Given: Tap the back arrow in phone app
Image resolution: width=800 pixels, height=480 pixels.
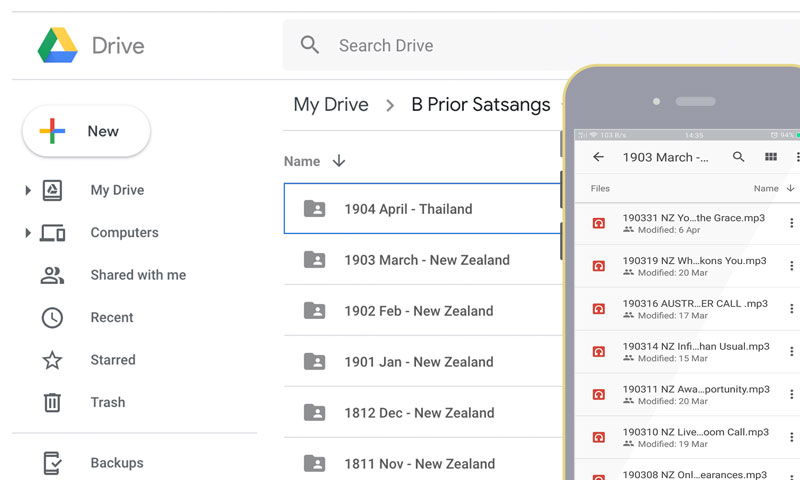Looking at the screenshot, I should click(x=598, y=157).
